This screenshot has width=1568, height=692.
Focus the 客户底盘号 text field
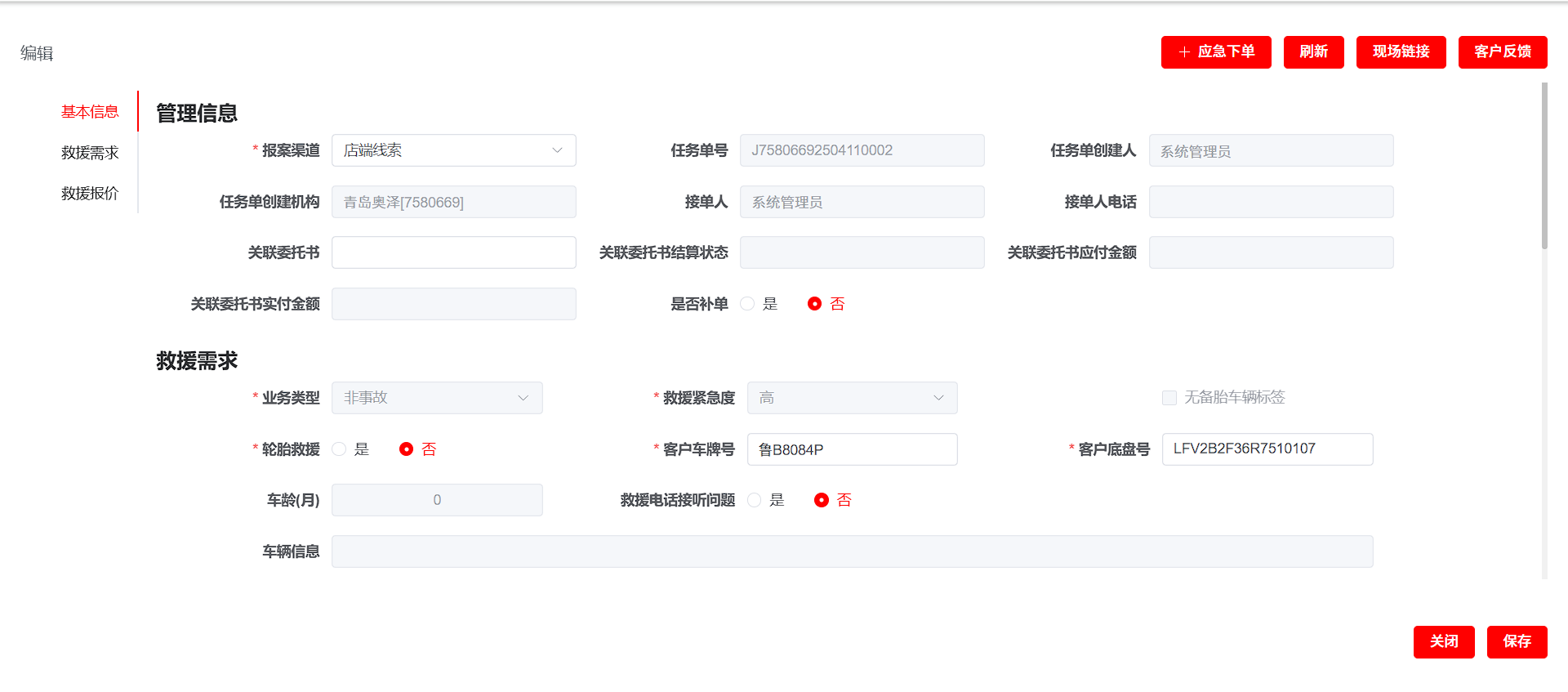pyautogui.click(x=1267, y=449)
